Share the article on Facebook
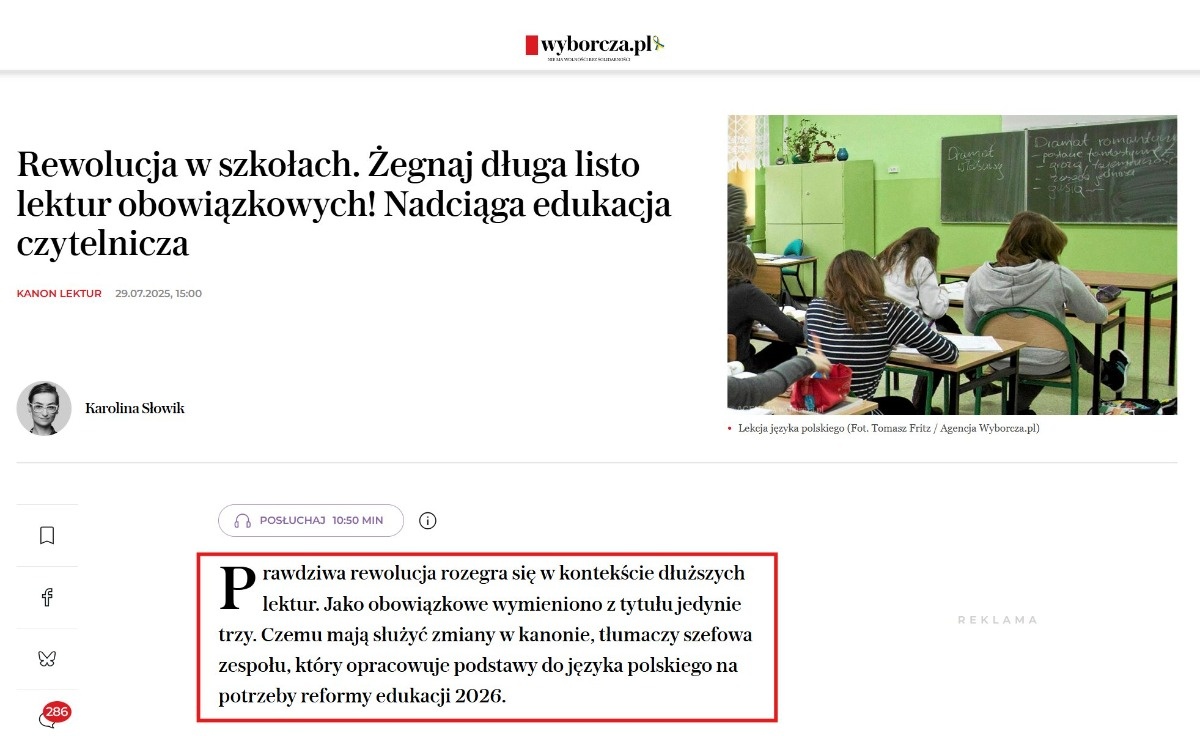This screenshot has width=1200, height=736. tap(47, 598)
